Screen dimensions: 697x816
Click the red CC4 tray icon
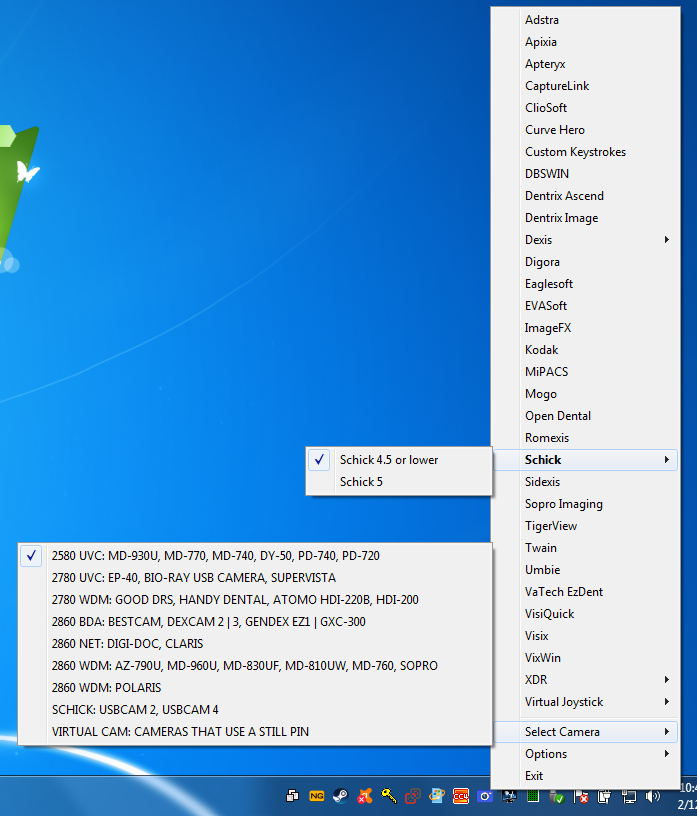(x=461, y=796)
